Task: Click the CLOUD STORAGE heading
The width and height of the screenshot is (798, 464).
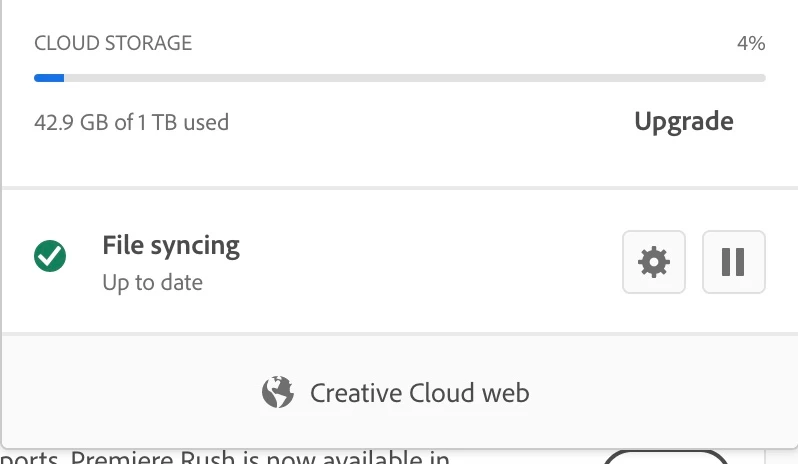Action: [x=113, y=43]
